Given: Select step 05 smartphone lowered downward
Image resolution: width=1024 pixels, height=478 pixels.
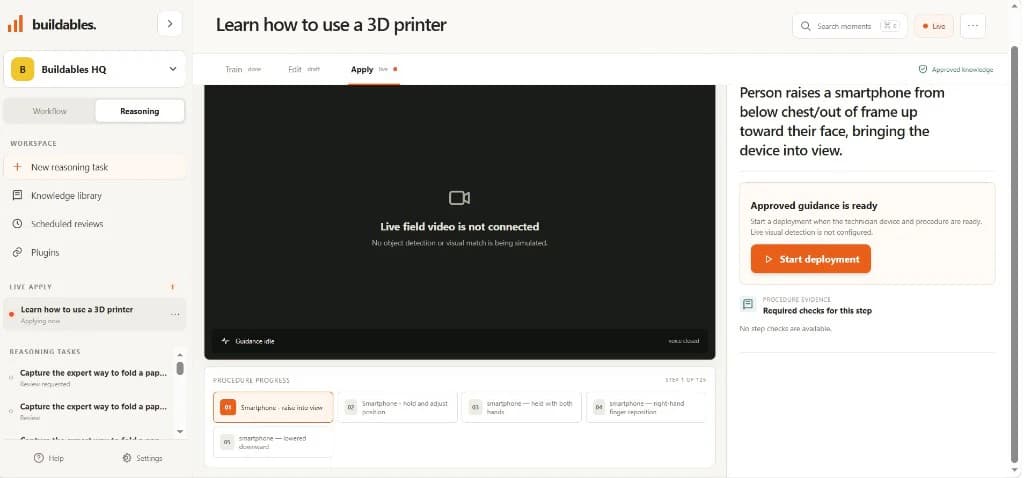Looking at the screenshot, I should pos(273,442).
